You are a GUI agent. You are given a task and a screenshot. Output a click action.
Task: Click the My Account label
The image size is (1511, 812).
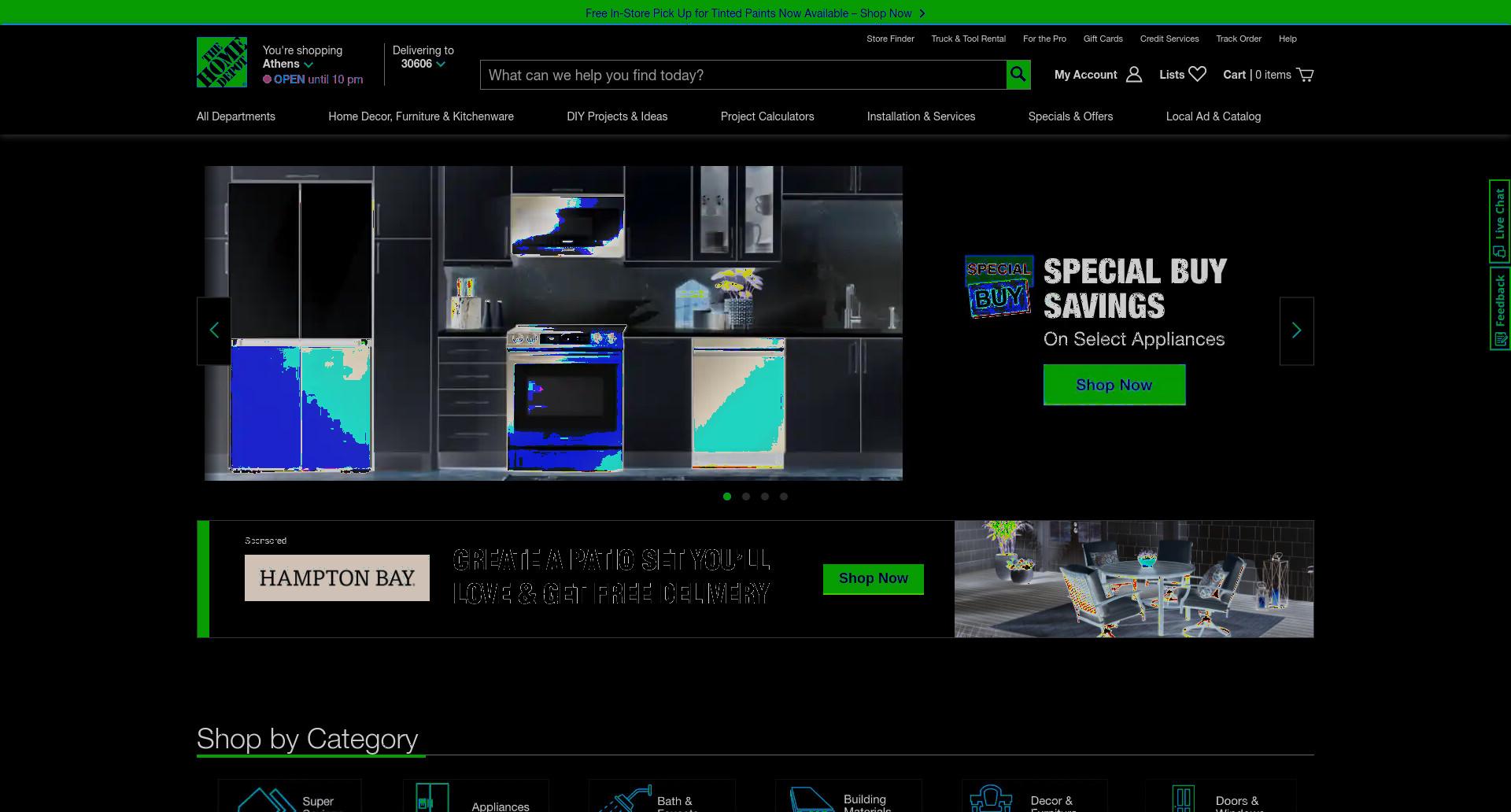coord(1085,75)
